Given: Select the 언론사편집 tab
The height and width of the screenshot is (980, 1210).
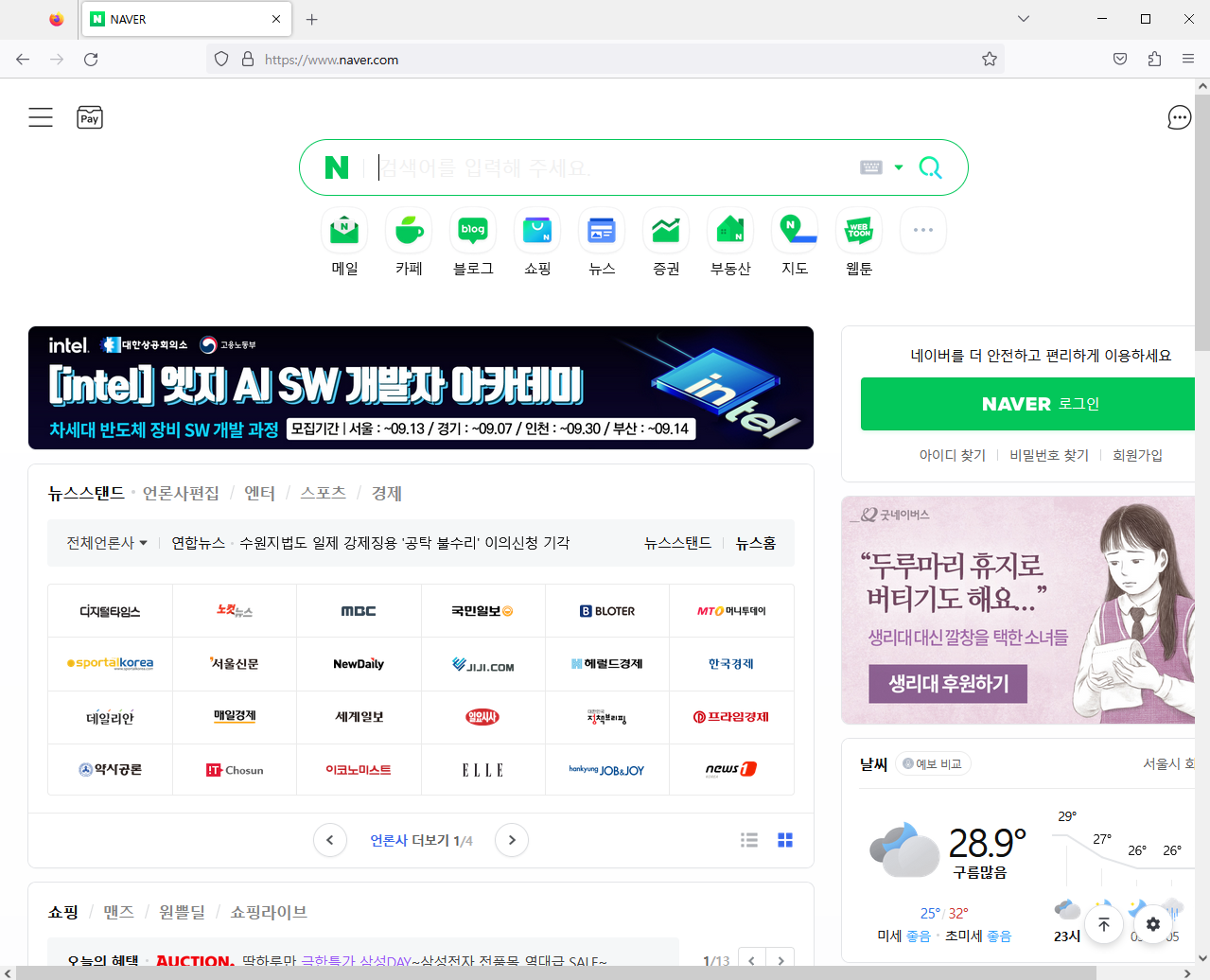Looking at the screenshot, I should pyautogui.click(x=181, y=493).
